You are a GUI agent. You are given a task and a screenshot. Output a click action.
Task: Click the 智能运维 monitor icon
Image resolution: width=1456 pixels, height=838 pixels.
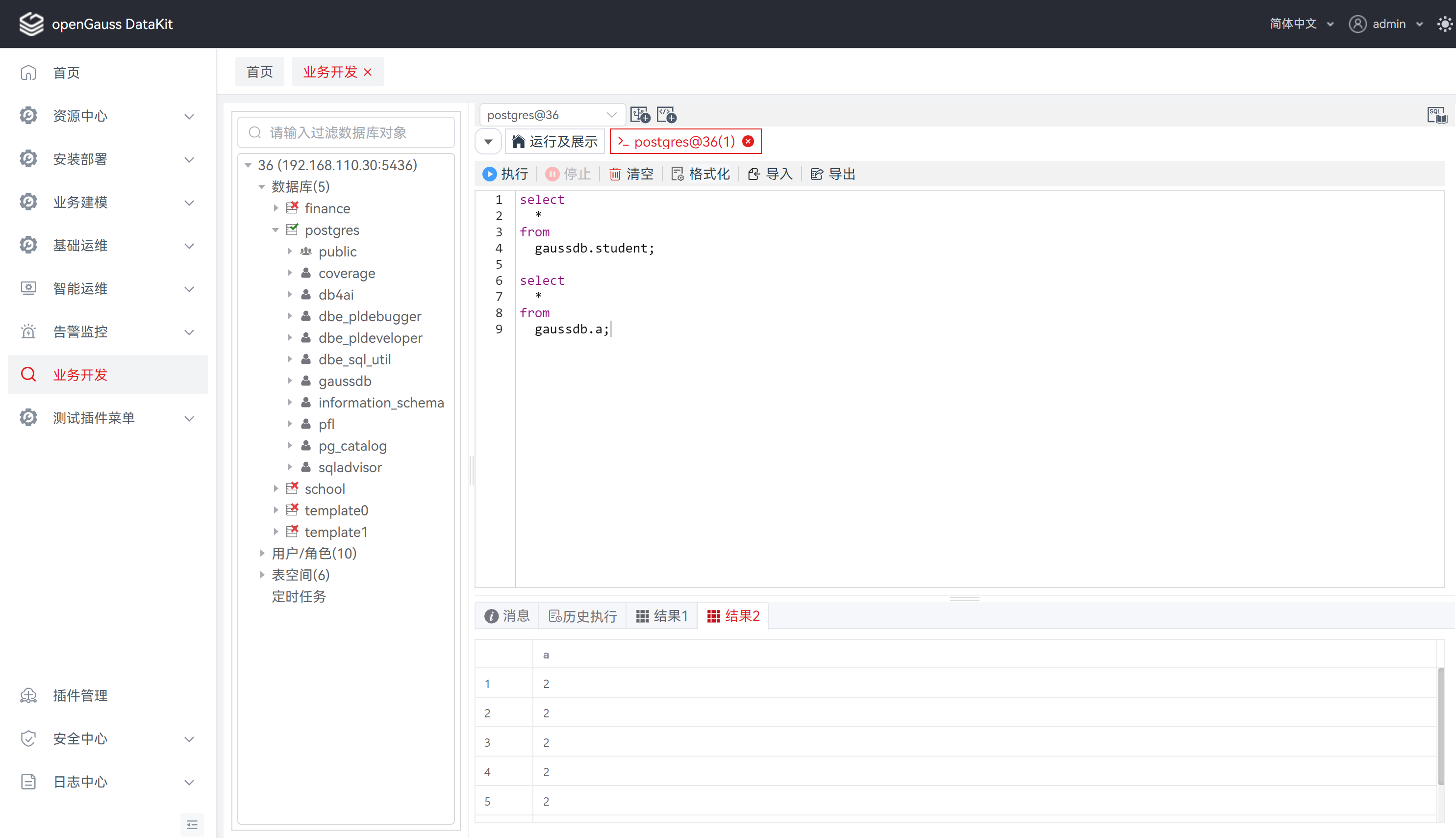28,288
